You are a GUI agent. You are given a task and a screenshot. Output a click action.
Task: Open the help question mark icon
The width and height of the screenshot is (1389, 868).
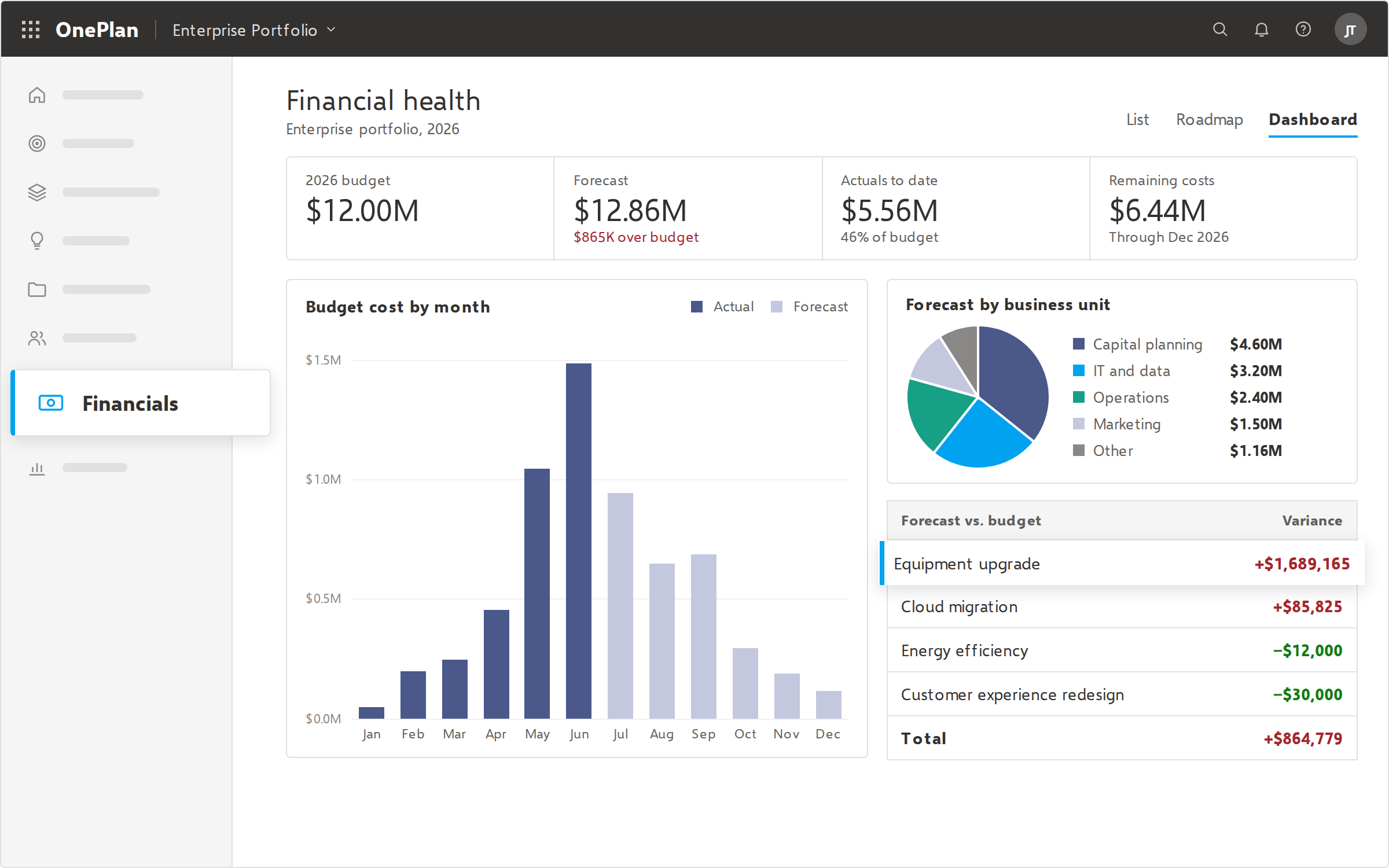[x=1303, y=30]
